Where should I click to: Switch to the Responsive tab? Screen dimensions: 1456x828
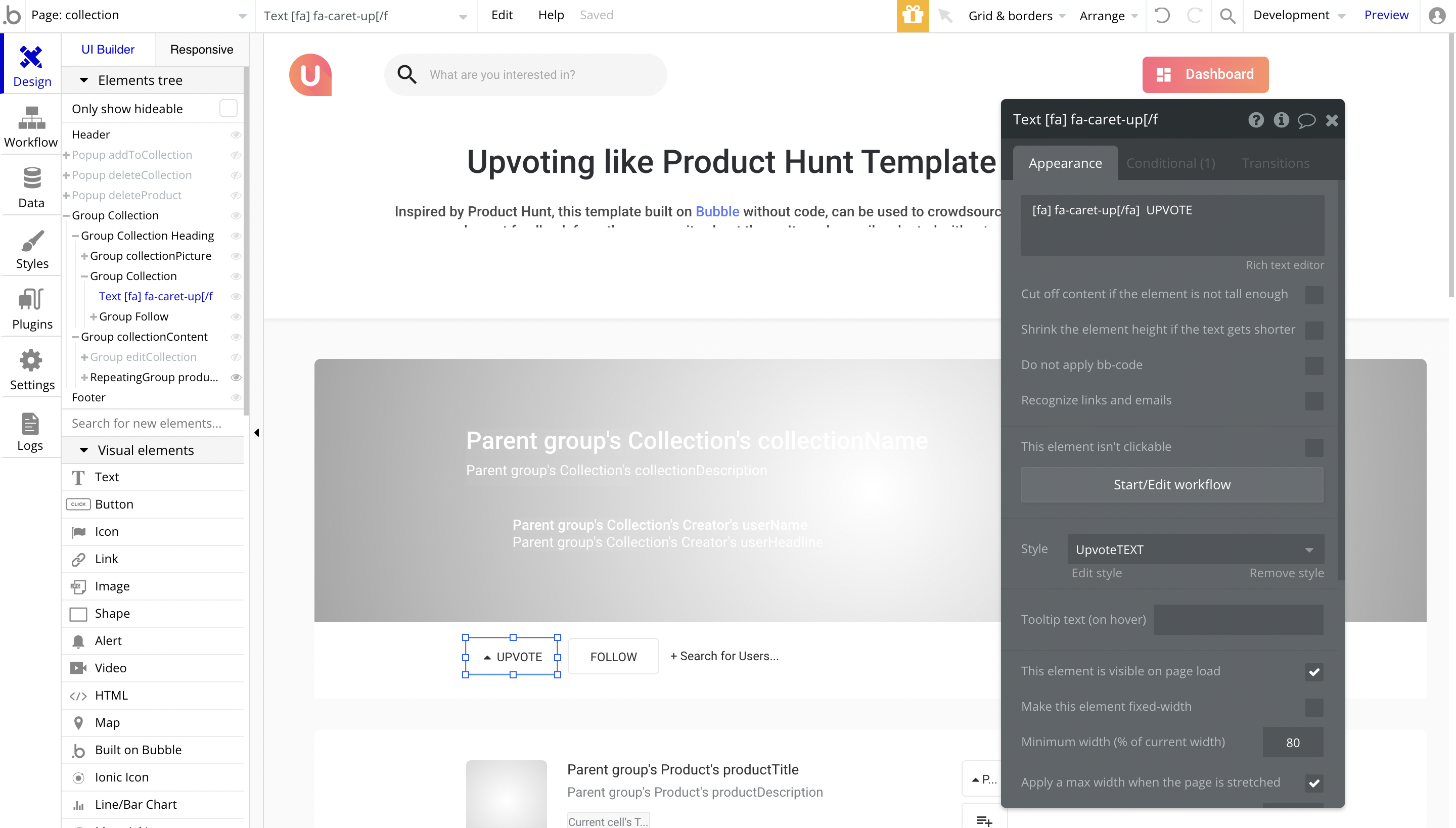click(201, 50)
